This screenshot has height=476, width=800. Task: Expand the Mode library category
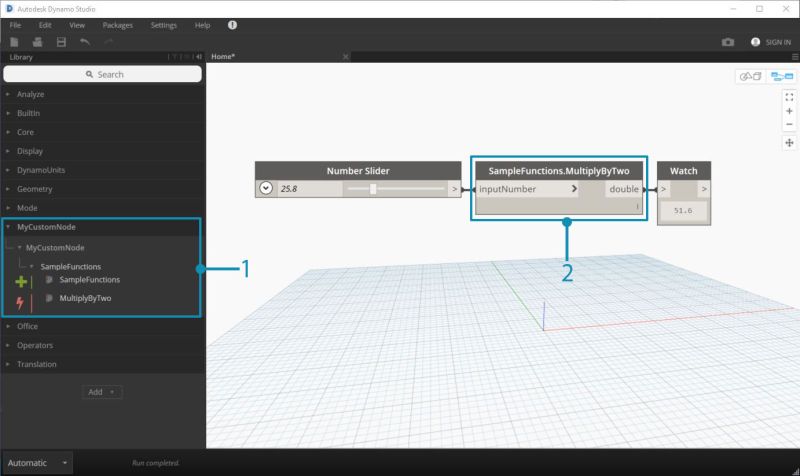(8, 208)
